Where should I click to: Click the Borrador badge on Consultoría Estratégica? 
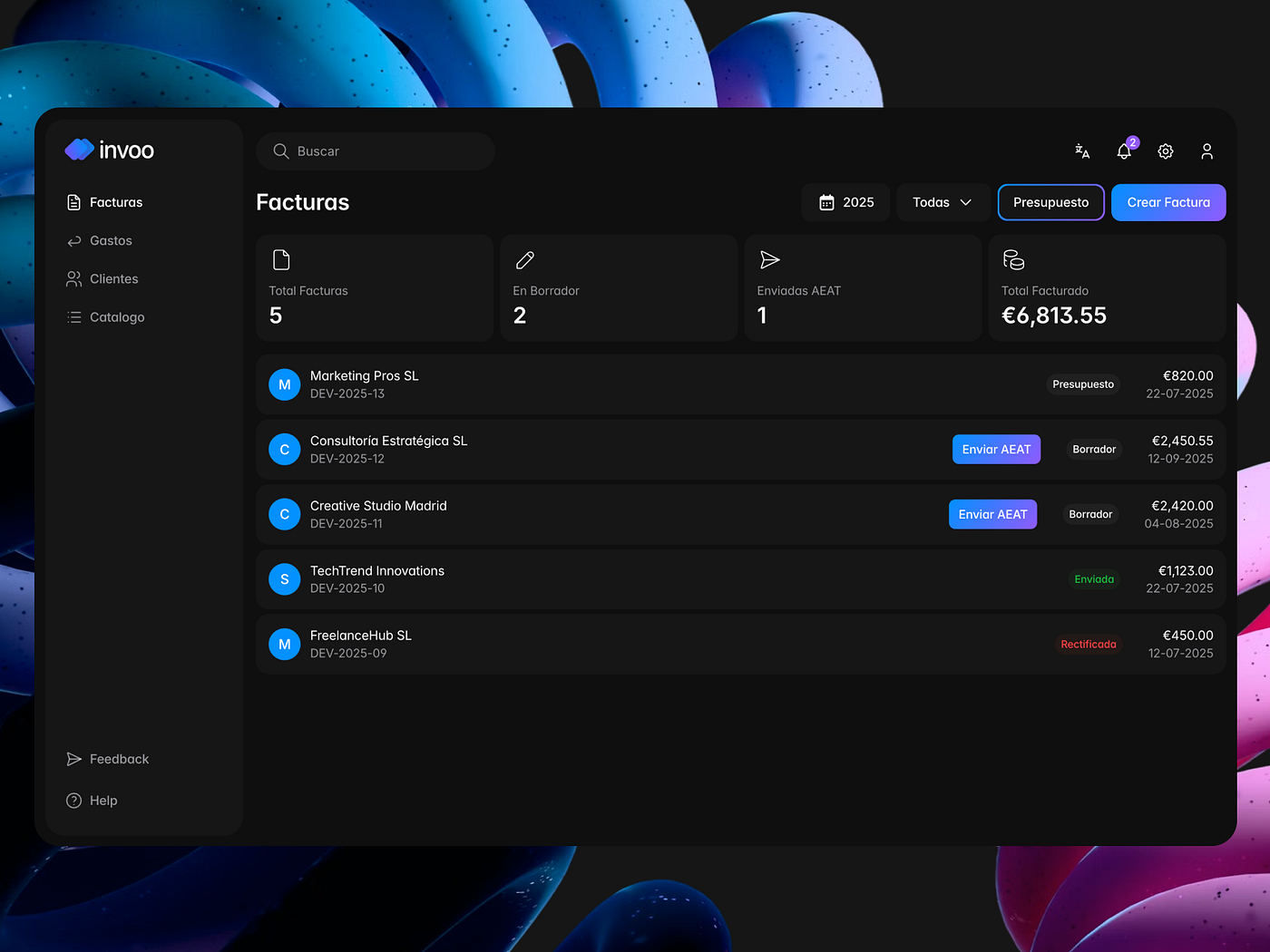(x=1094, y=449)
